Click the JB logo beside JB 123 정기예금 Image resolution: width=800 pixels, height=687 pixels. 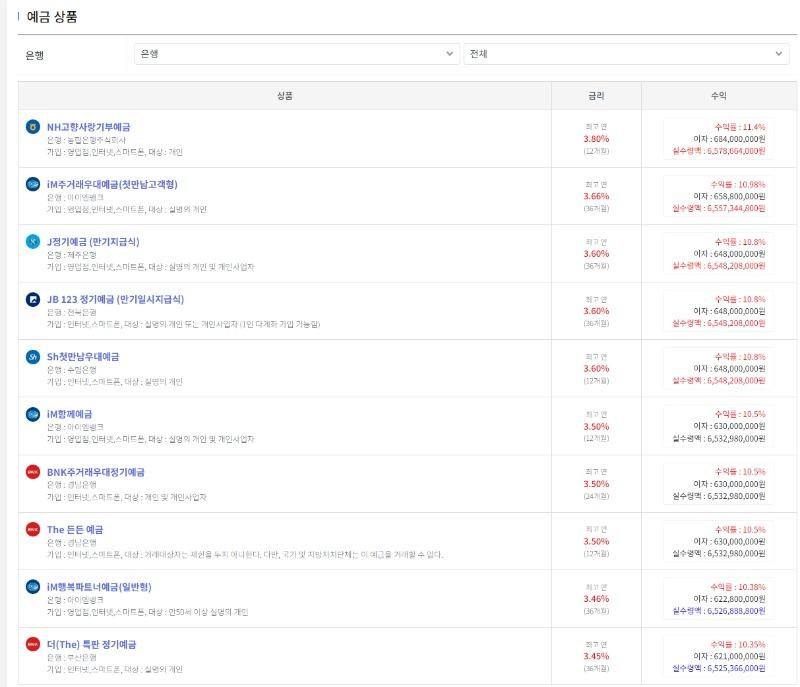pyautogui.click(x=33, y=299)
